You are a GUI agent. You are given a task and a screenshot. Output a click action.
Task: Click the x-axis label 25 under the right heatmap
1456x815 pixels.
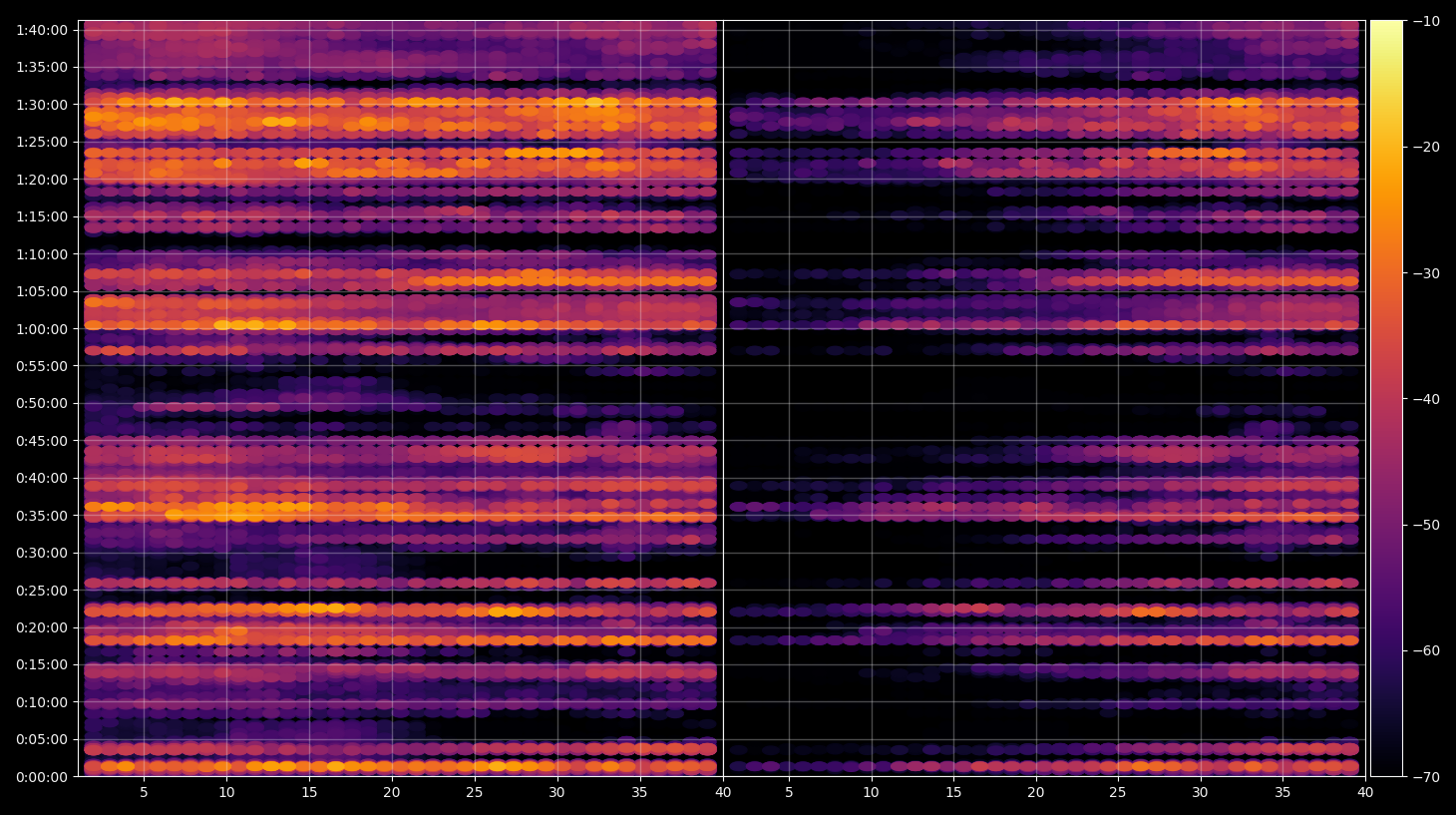1118,793
